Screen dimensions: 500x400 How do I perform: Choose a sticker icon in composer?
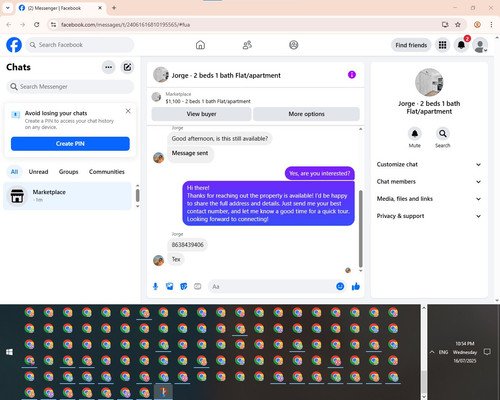pyautogui.click(x=184, y=286)
